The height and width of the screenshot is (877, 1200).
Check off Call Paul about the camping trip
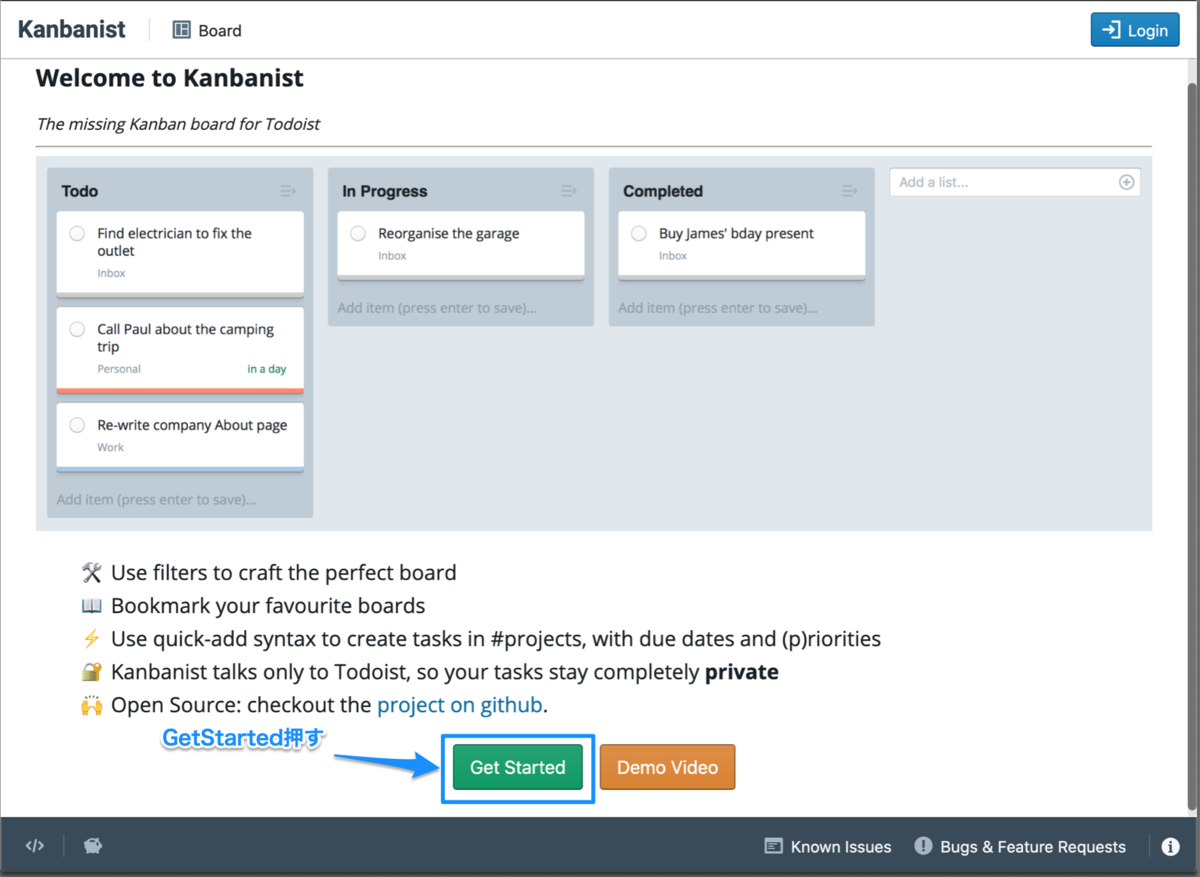coord(77,330)
